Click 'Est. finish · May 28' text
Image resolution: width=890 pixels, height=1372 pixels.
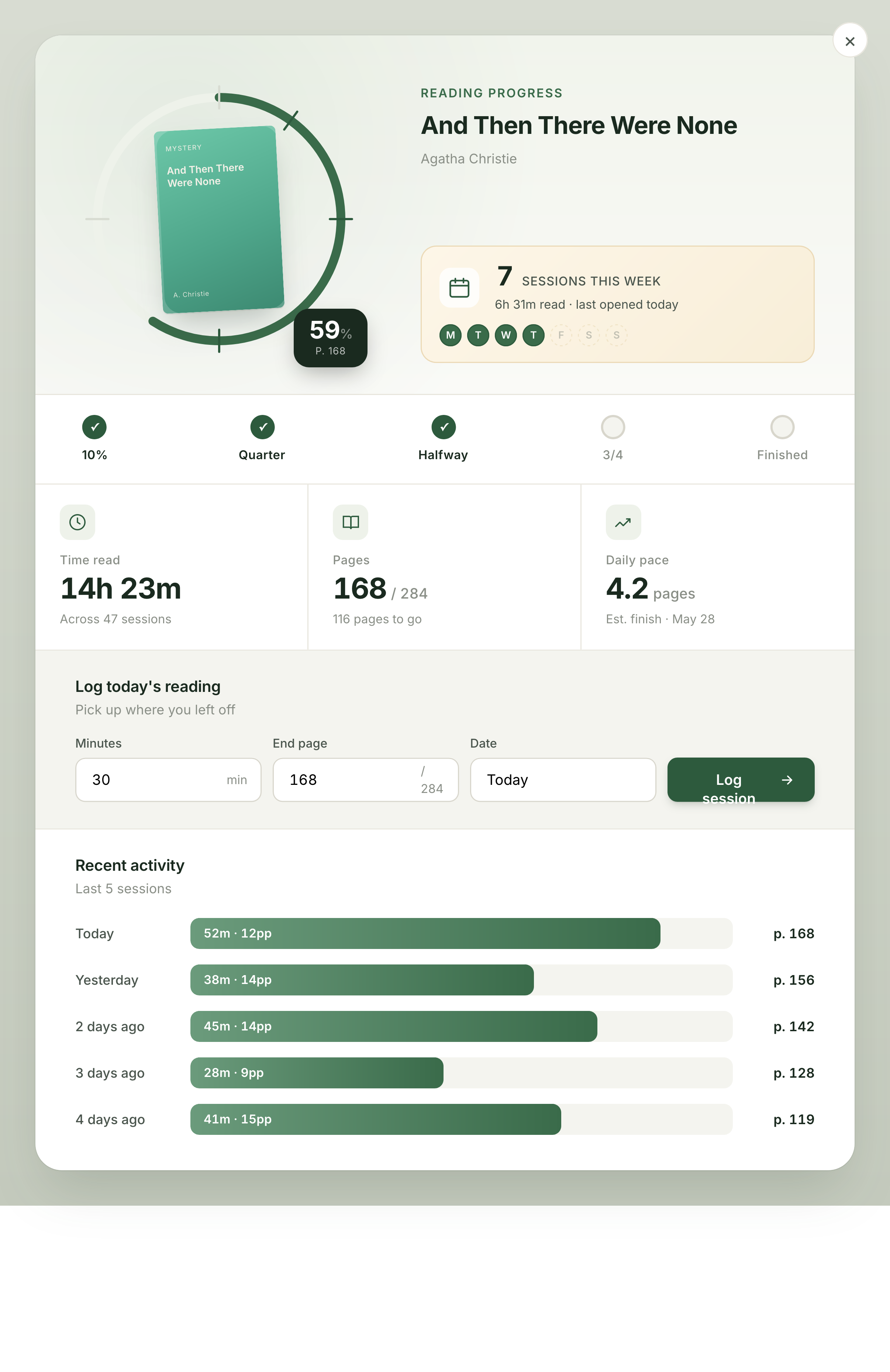click(660, 619)
